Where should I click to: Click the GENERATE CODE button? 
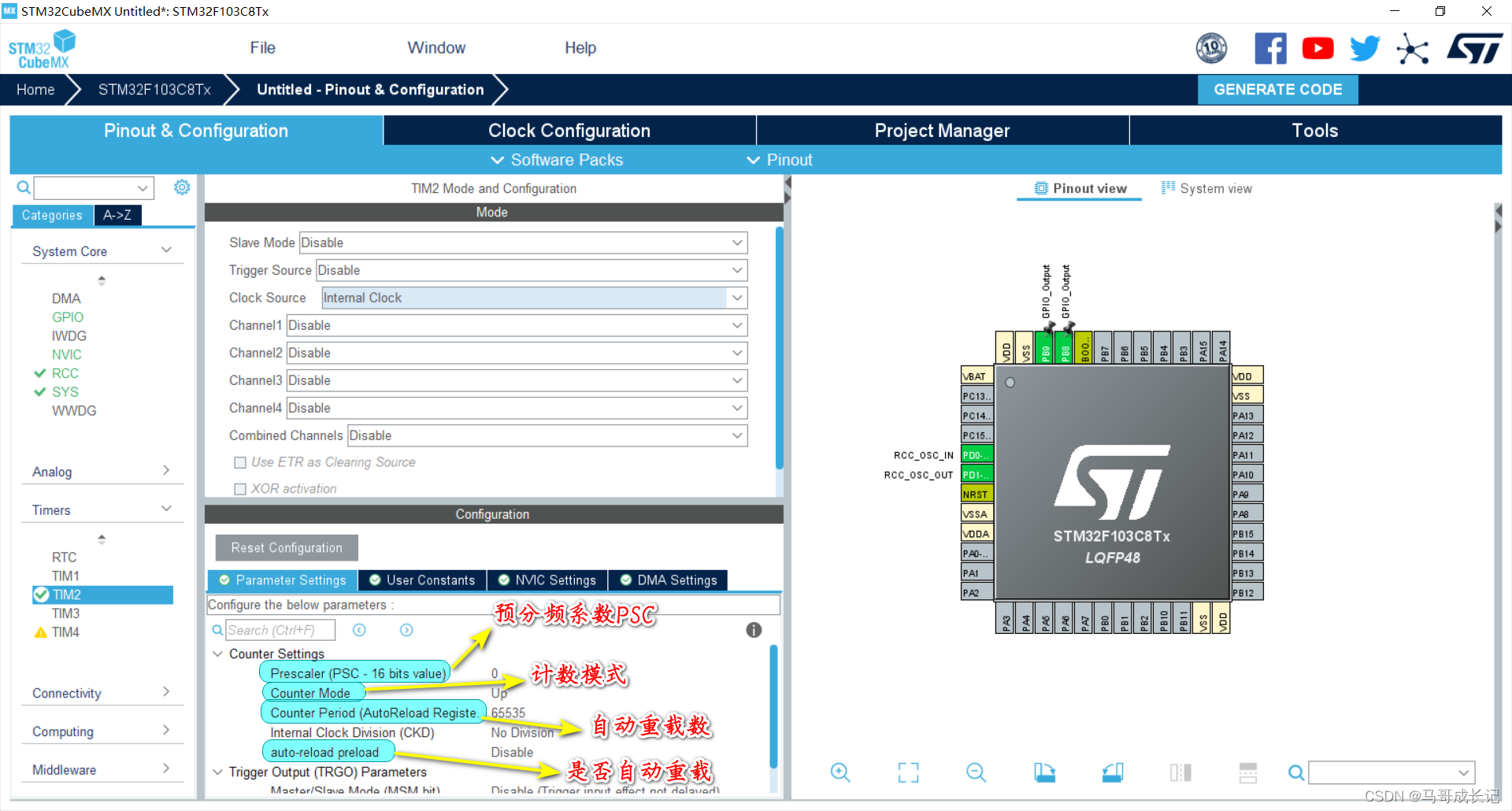pyautogui.click(x=1278, y=90)
